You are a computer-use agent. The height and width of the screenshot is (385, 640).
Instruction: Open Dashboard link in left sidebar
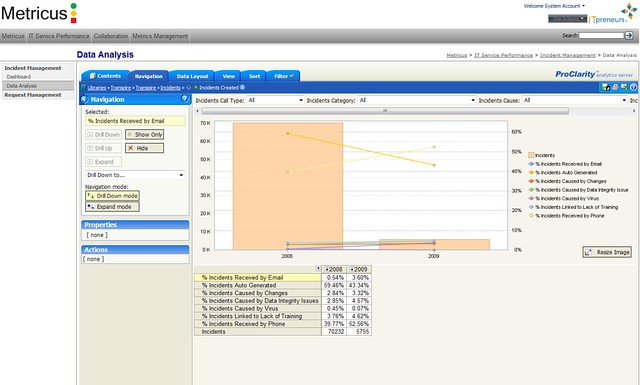click(19, 77)
